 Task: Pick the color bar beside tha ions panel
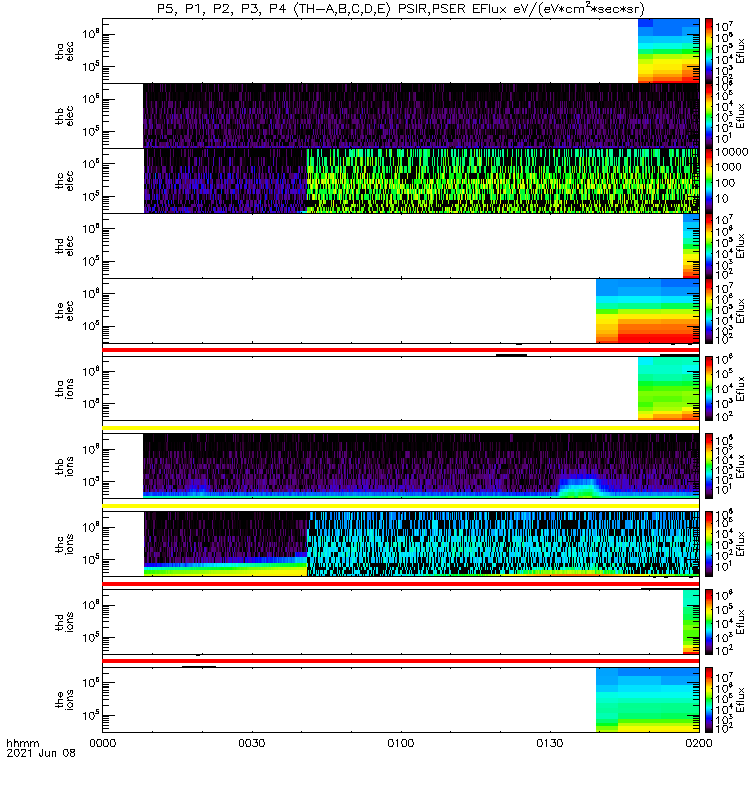709,388
